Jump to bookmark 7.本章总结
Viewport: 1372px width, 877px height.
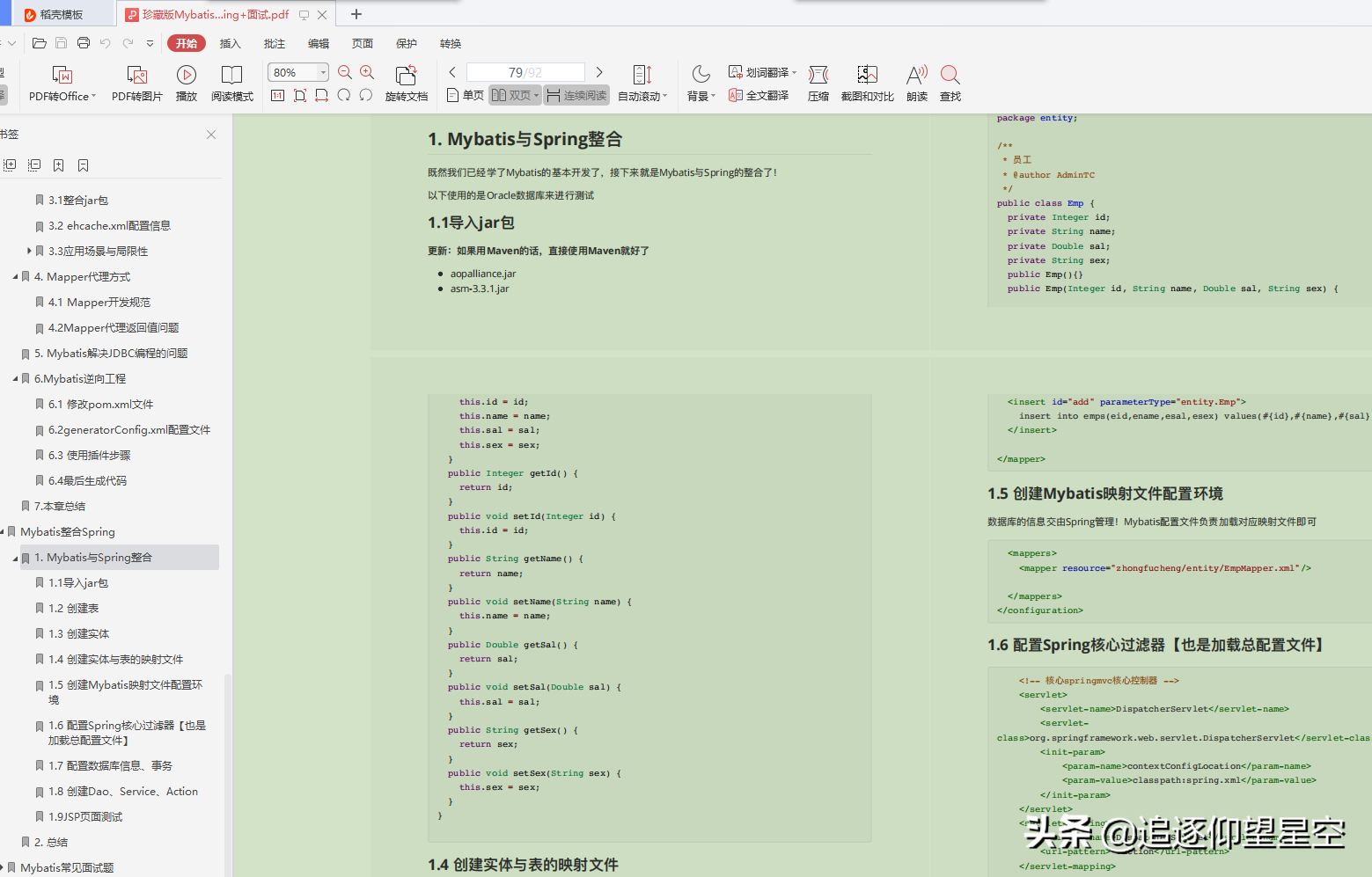(60, 507)
